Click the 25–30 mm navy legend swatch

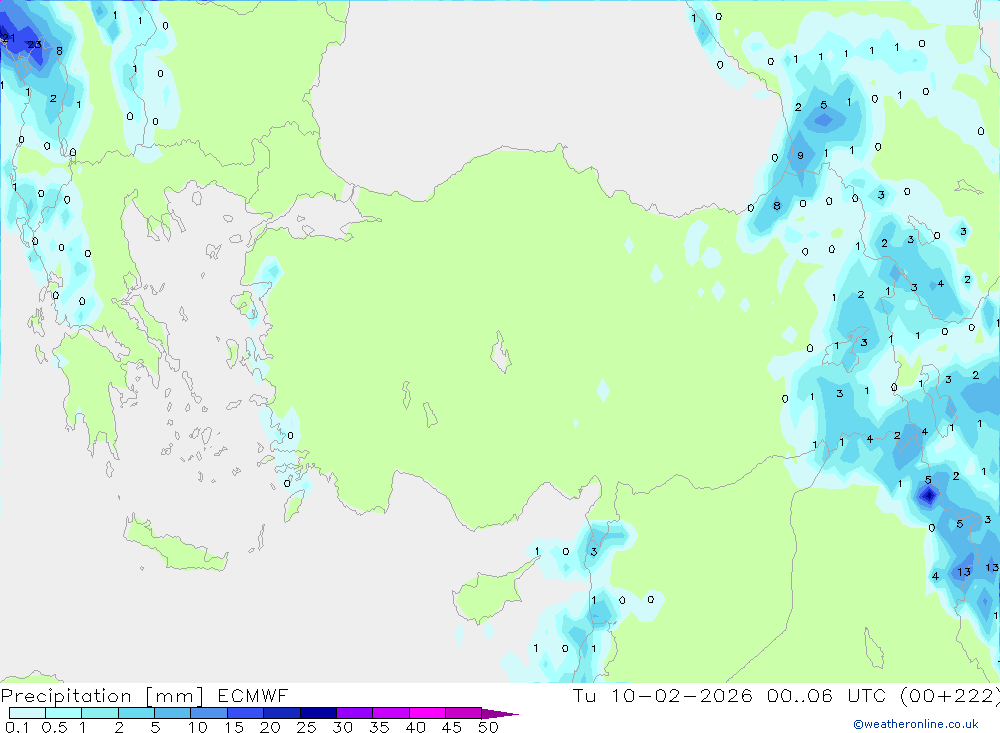[318, 713]
